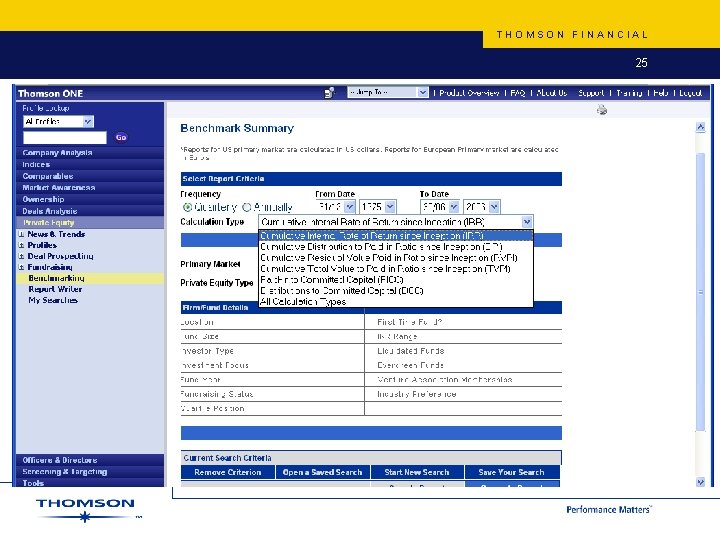The width and height of the screenshot is (720, 540).
Task: Select Private Equity in sidebar
Action: 90,223
